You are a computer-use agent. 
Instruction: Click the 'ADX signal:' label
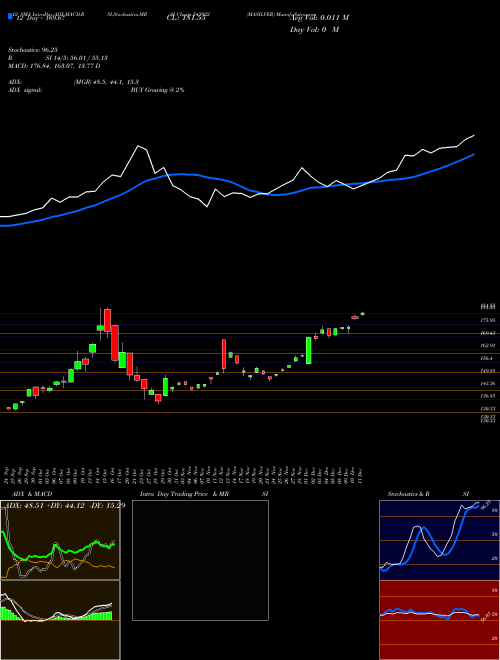[x=25, y=90]
